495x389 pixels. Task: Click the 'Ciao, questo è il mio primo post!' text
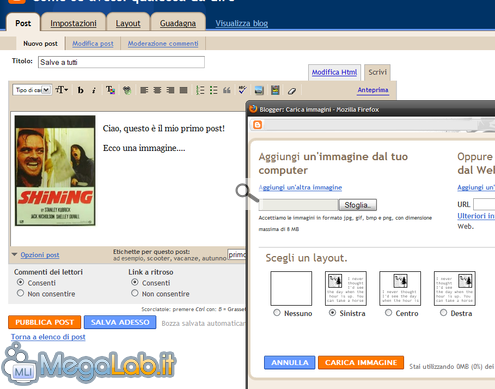164,128
